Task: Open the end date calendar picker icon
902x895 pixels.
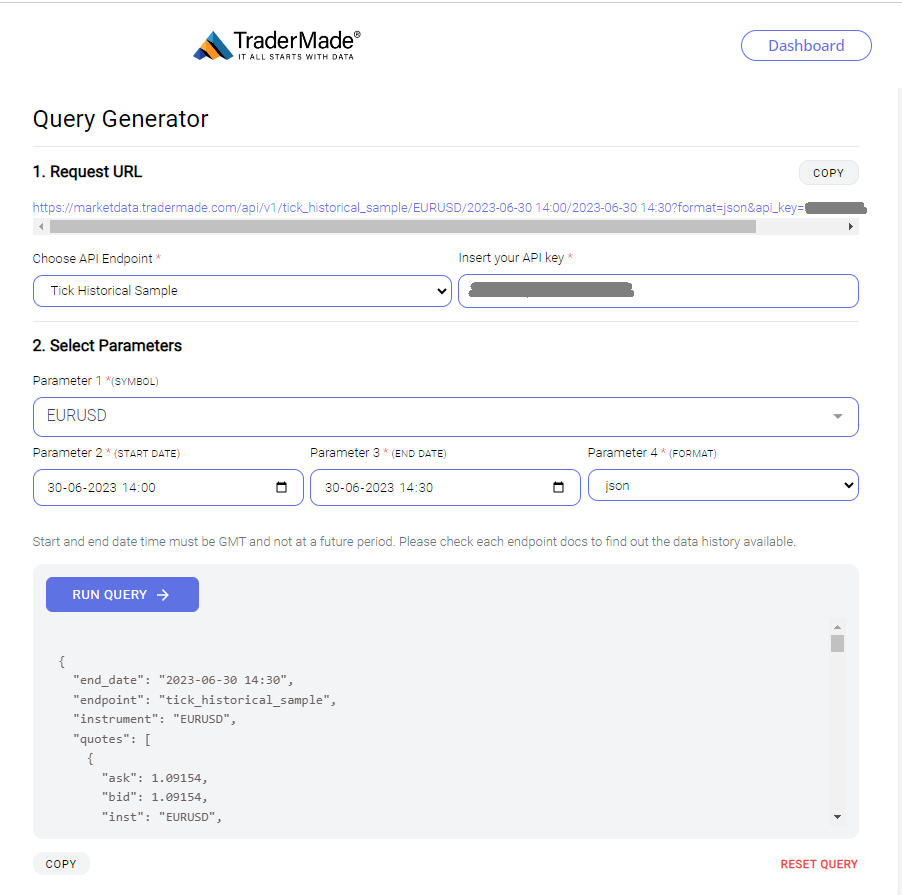Action: pyautogui.click(x=558, y=488)
